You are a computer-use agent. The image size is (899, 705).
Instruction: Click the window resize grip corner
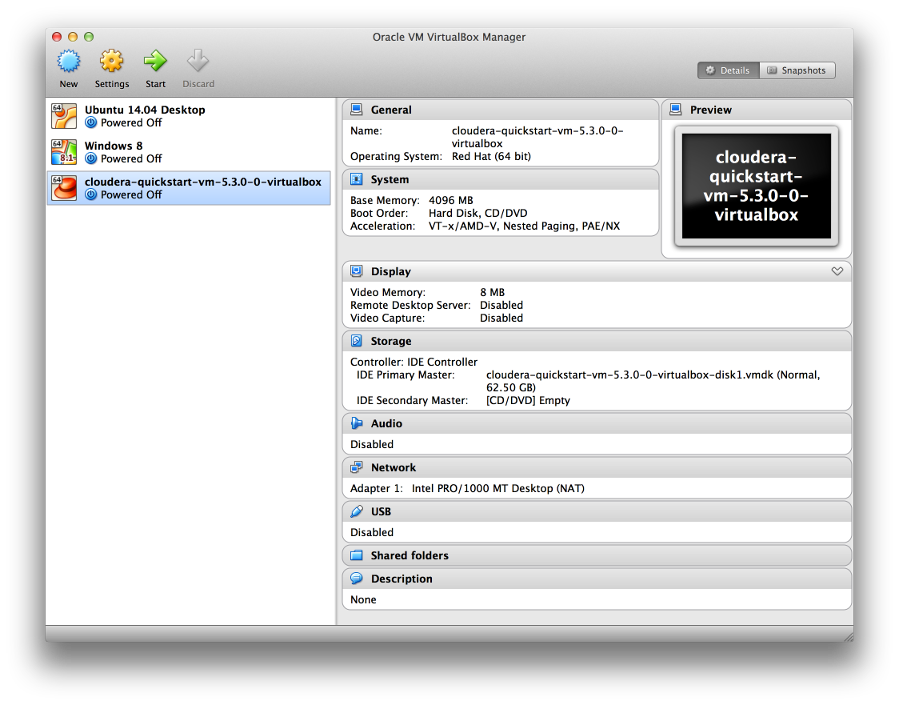tap(848, 636)
